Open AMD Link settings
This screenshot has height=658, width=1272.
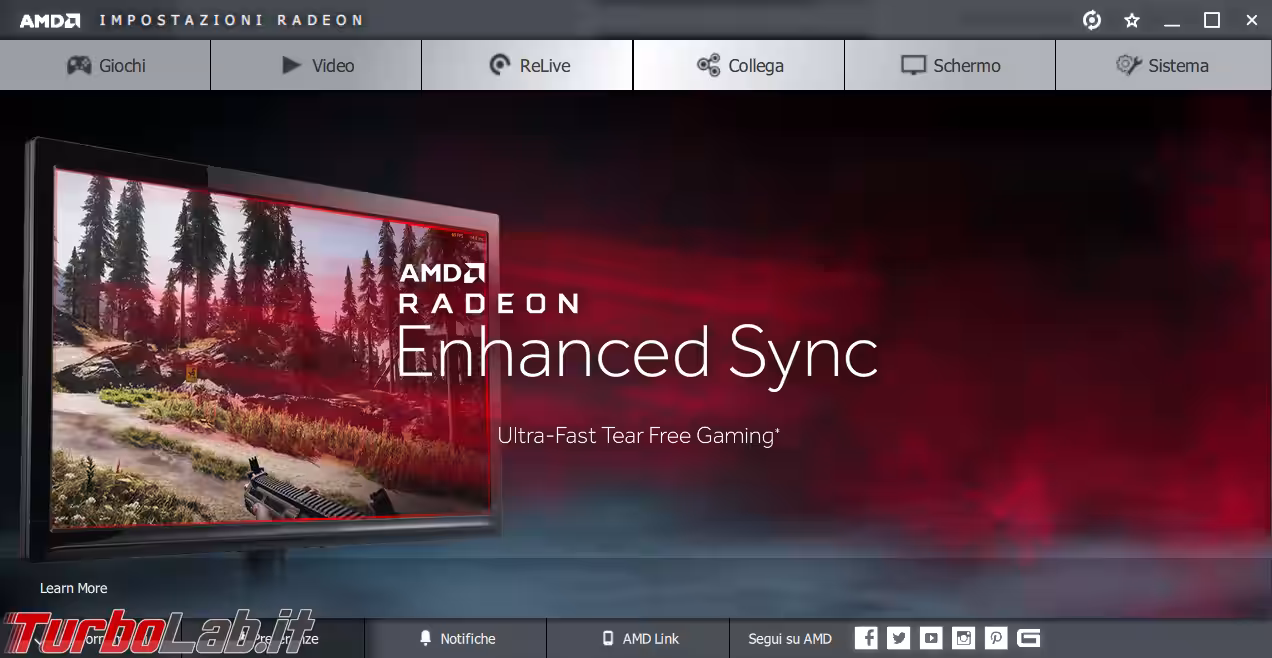tap(639, 638)
